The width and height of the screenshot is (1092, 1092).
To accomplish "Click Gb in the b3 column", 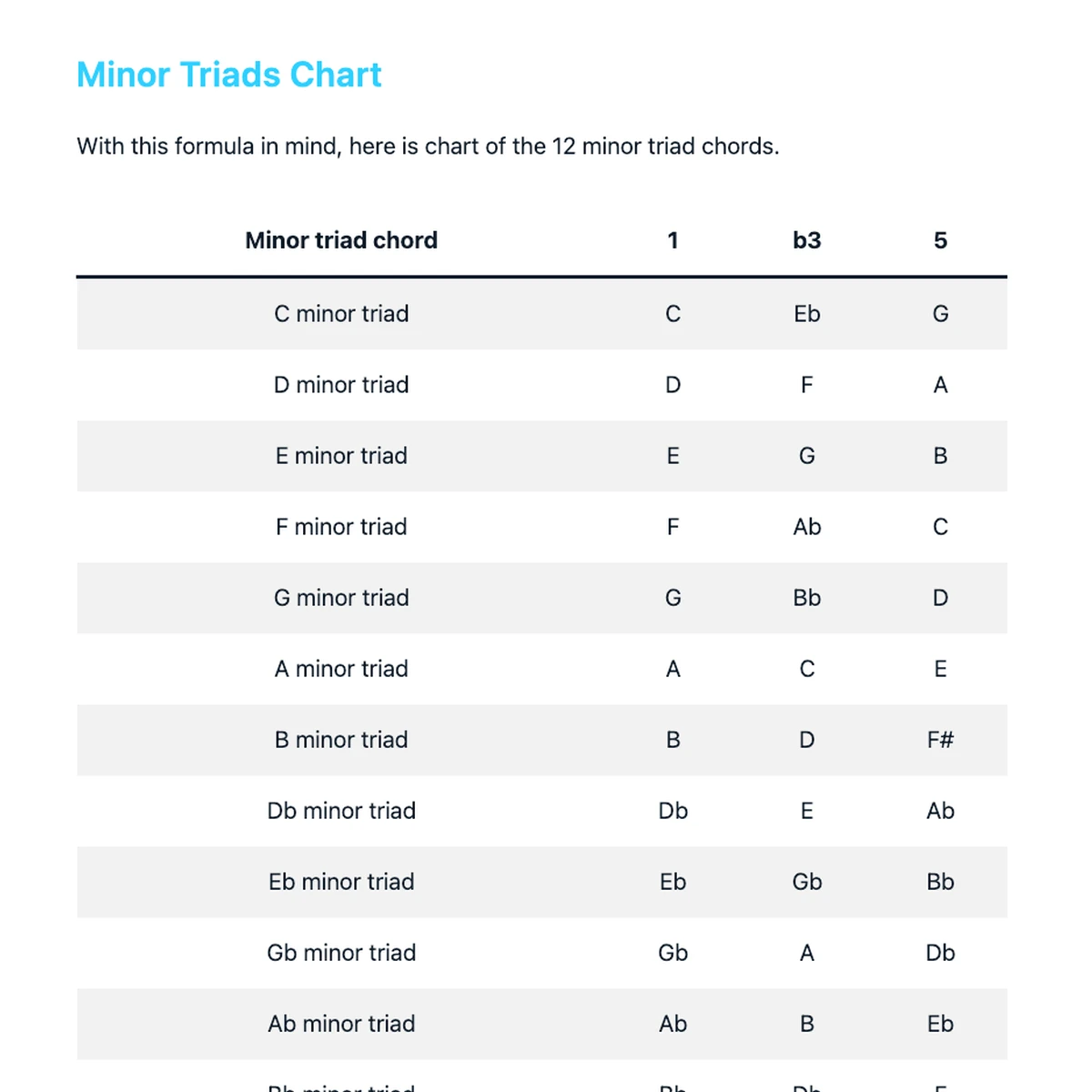I will [806, 882].
